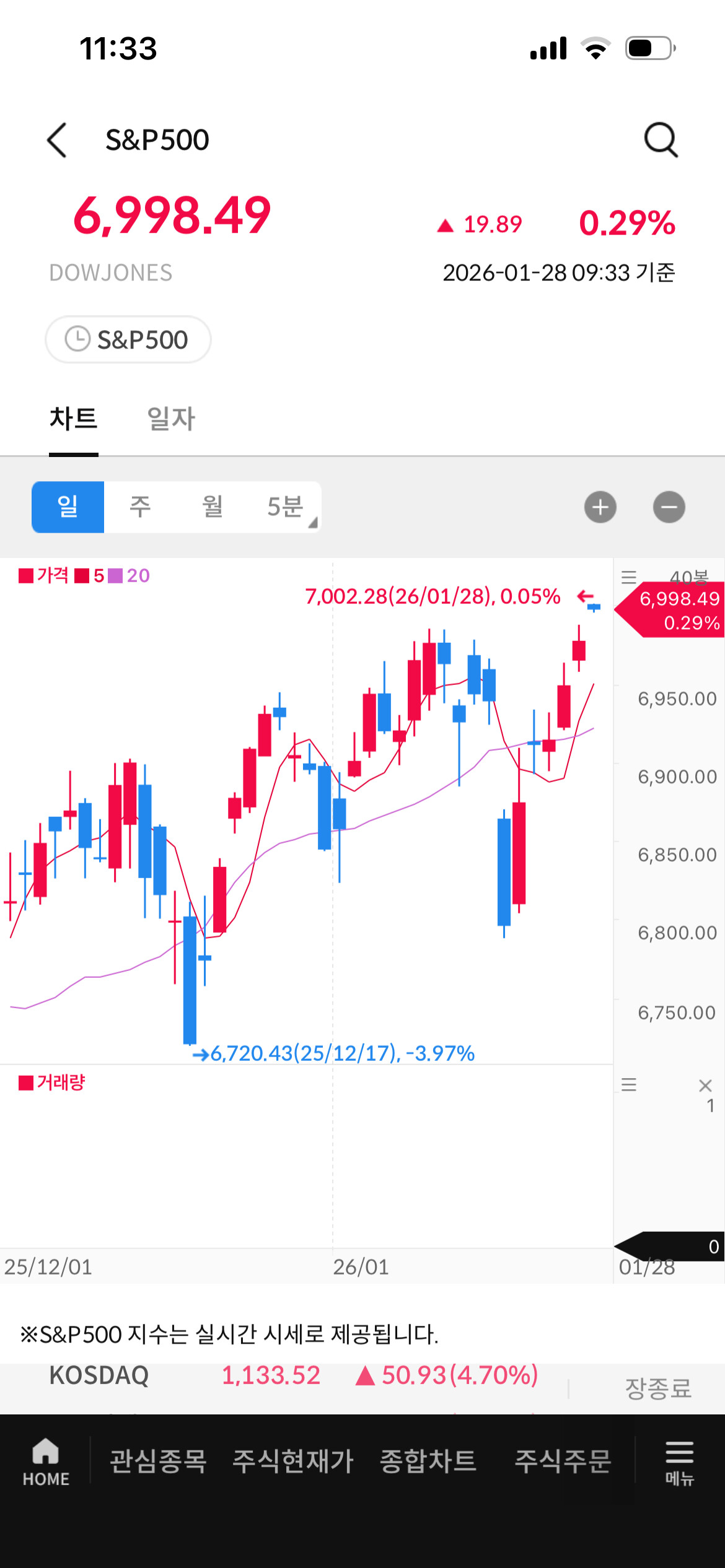Open search with the magnifier icon

(661, 140)
